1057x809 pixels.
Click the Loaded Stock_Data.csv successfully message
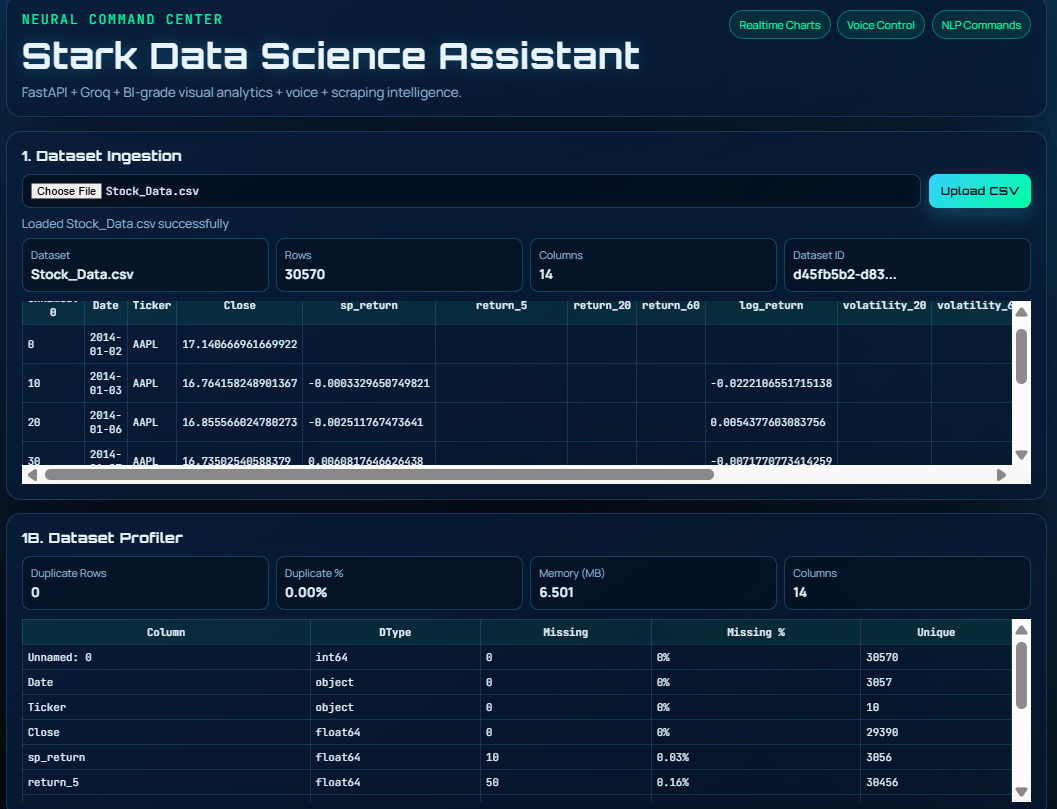[125, 224]
